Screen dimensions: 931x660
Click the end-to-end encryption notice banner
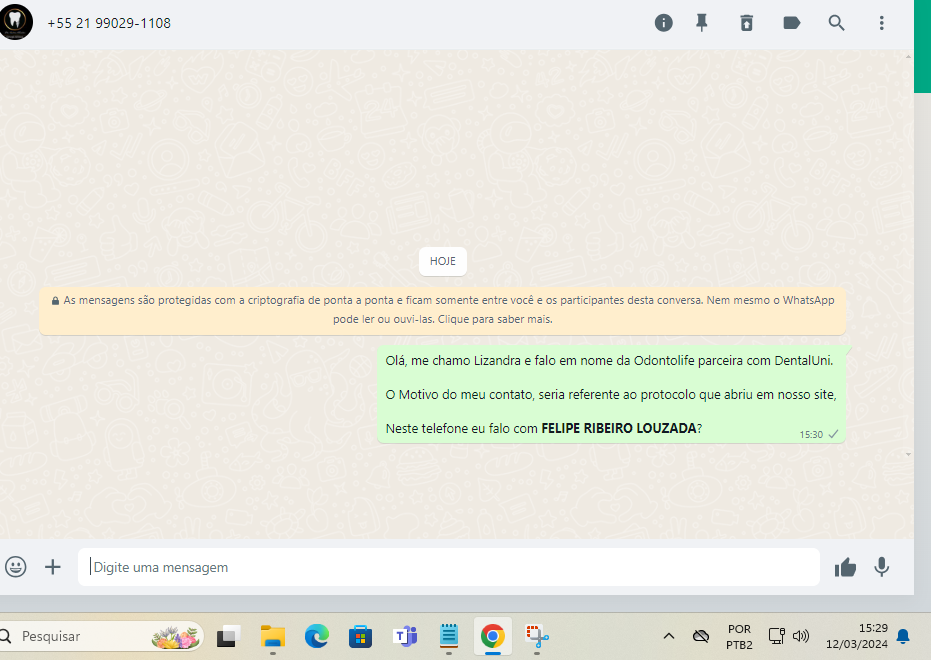click(x=442, y=310)
